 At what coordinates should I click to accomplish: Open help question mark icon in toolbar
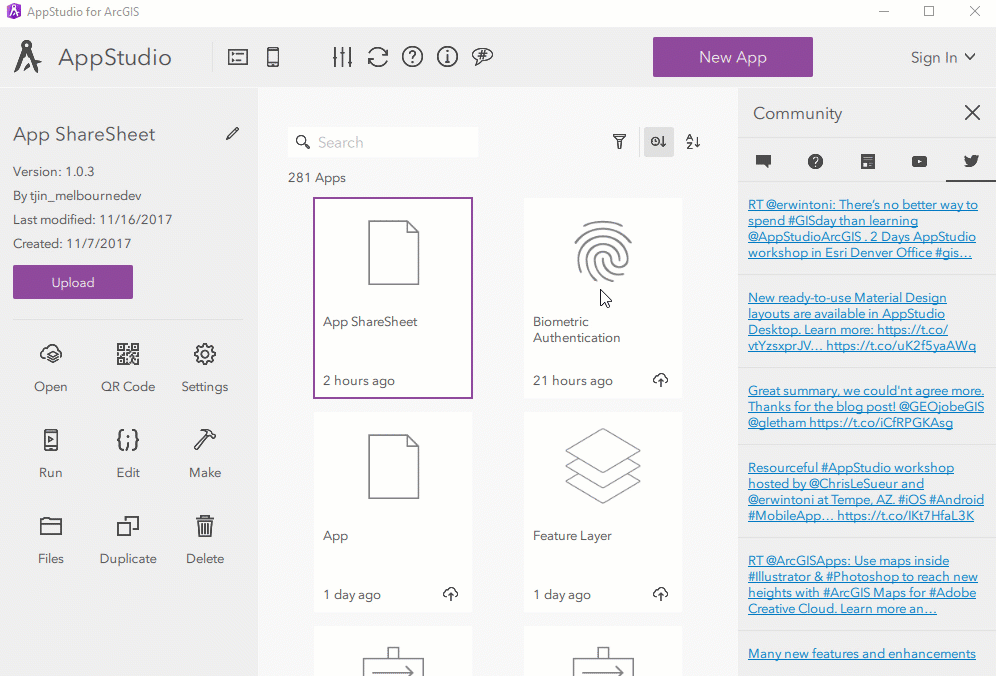pos(412,57)
